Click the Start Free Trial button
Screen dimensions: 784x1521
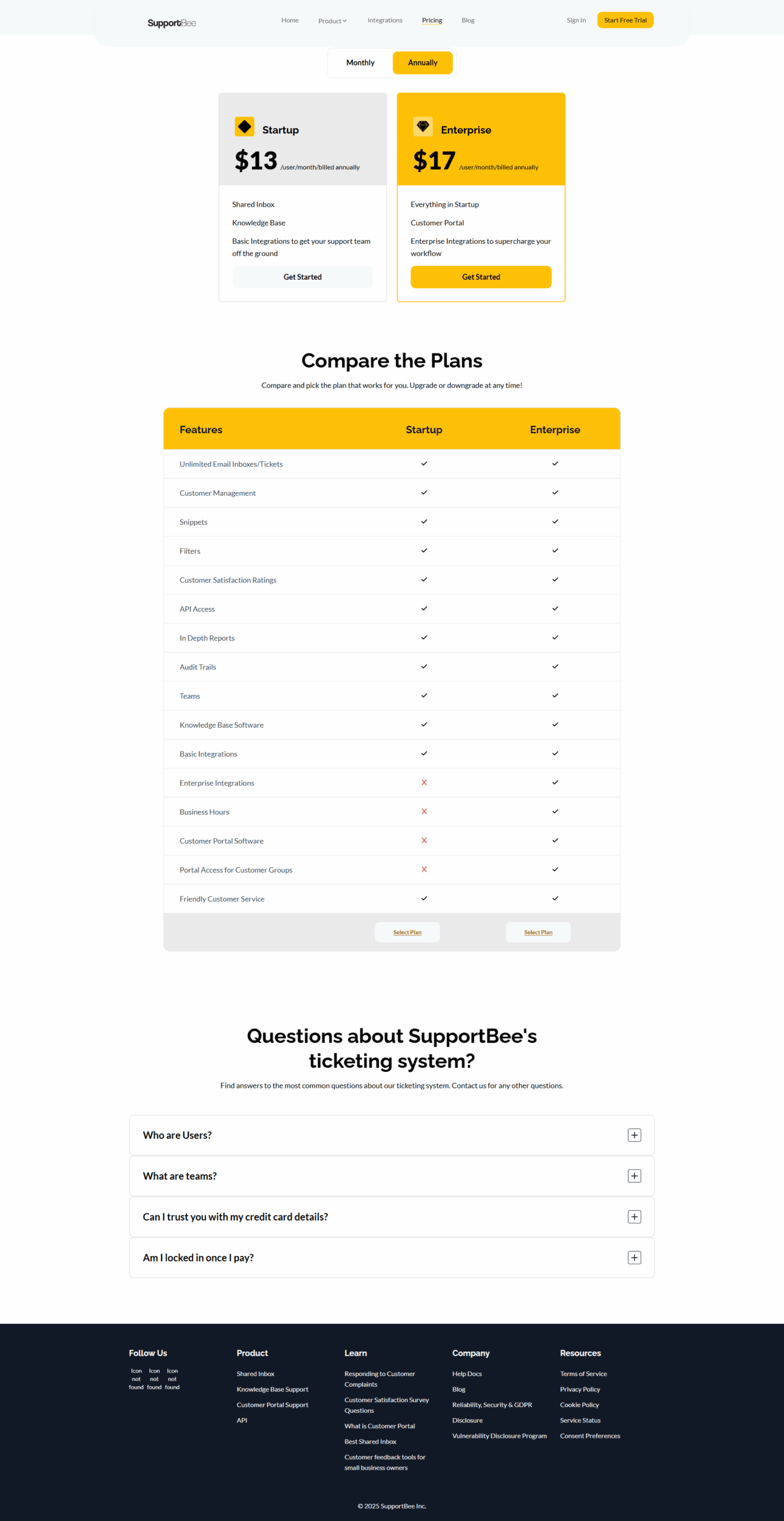625,20
